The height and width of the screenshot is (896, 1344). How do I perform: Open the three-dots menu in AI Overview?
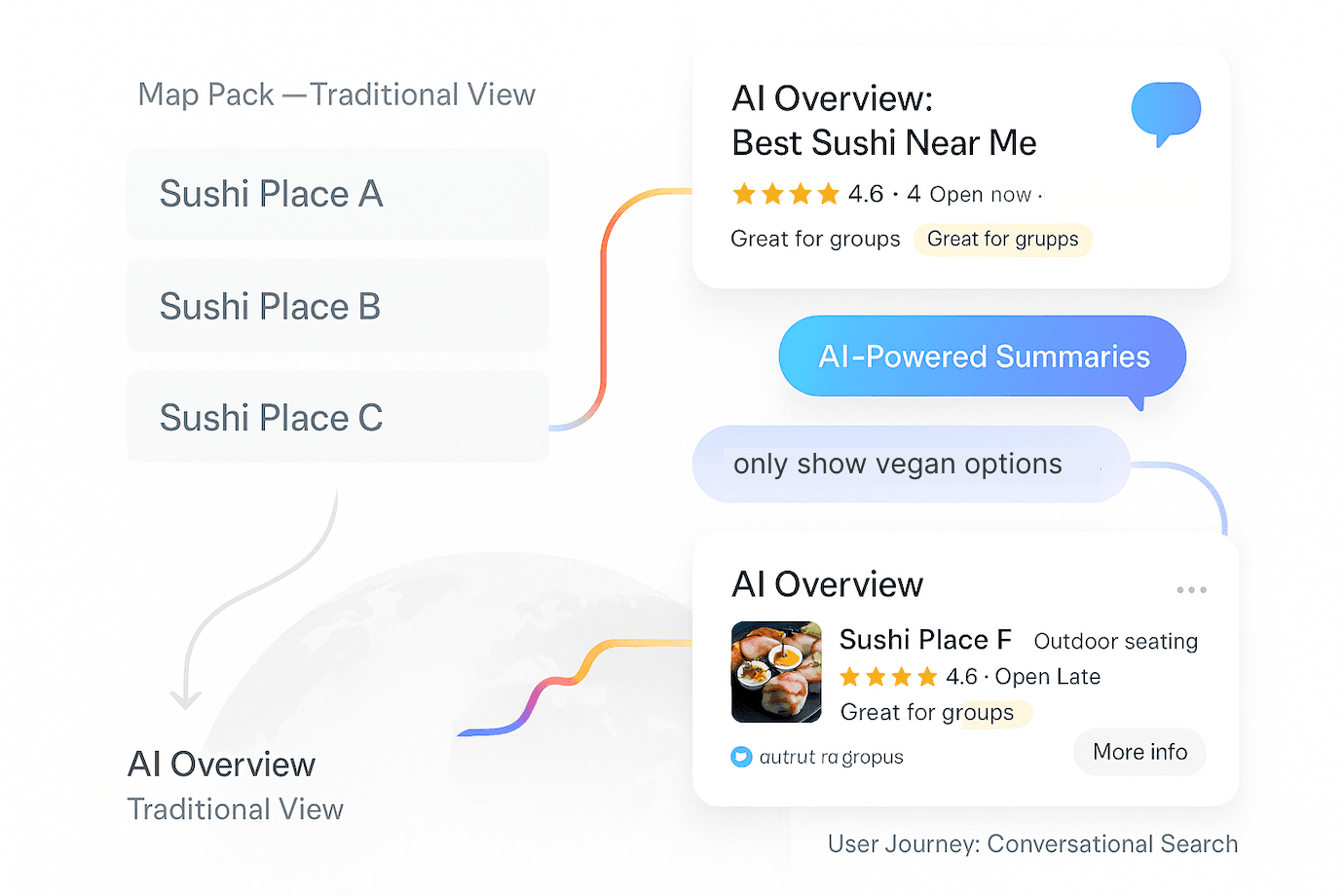pyautogui.click(x=1191, y=590)
